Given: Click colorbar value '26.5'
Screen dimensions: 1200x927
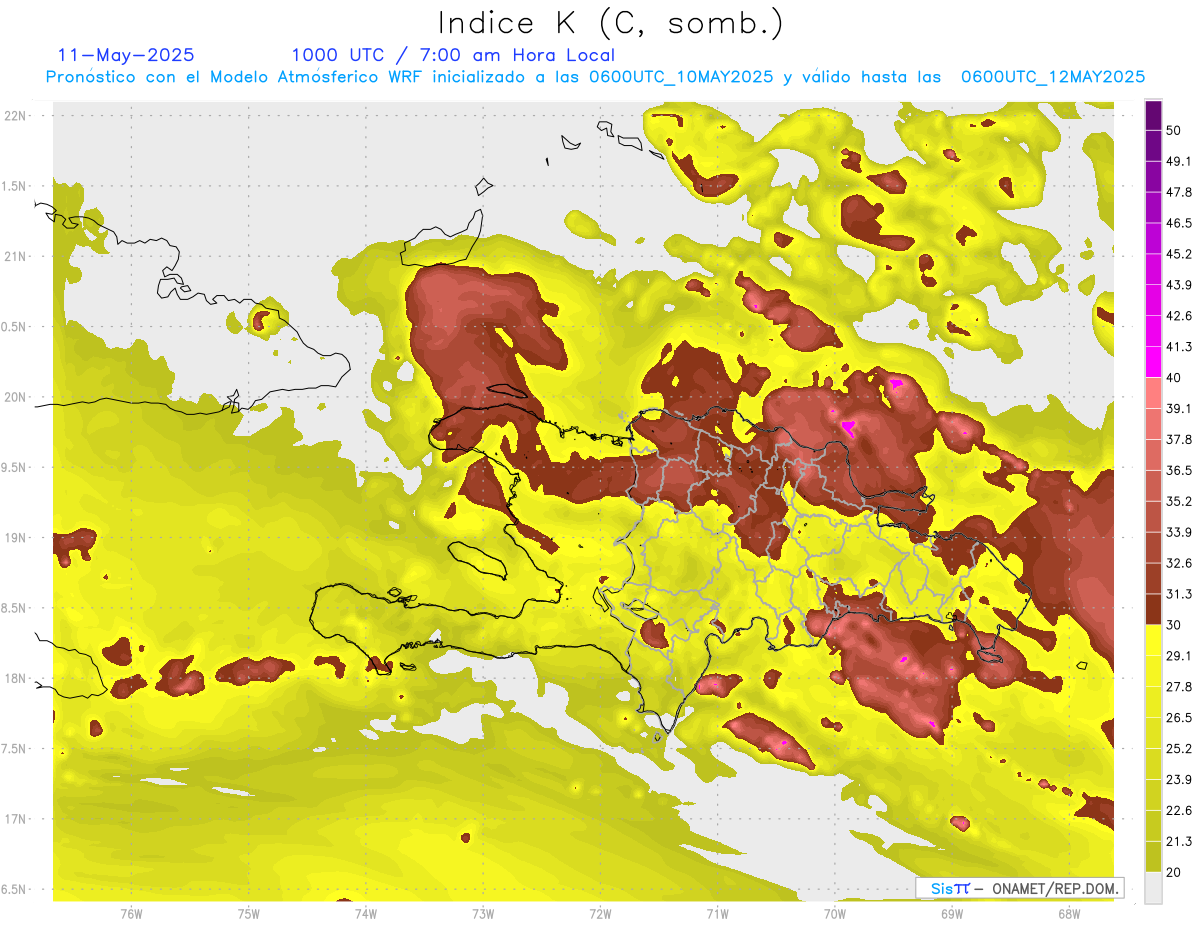Looking at the screenshot, I should [1179, 718].
